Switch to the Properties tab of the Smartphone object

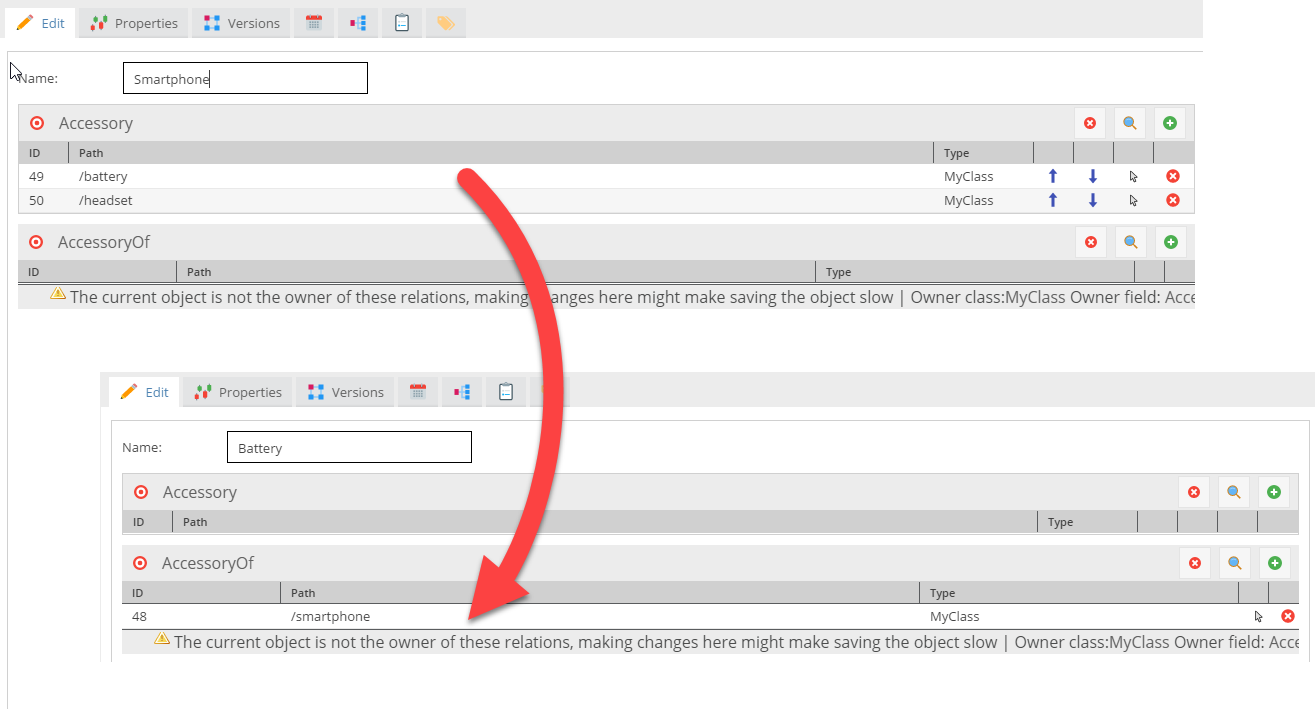coord(134,23)
